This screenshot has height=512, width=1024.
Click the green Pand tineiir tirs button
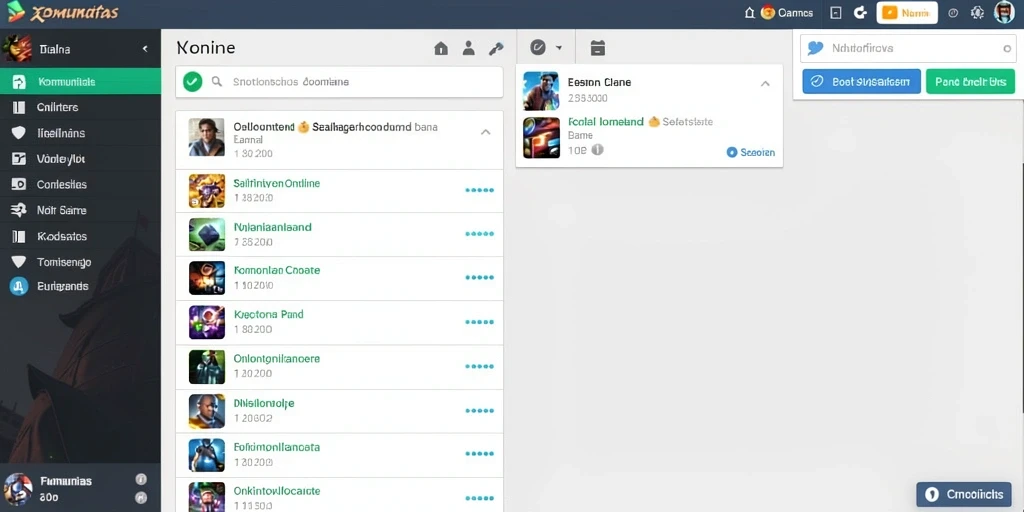970,82
